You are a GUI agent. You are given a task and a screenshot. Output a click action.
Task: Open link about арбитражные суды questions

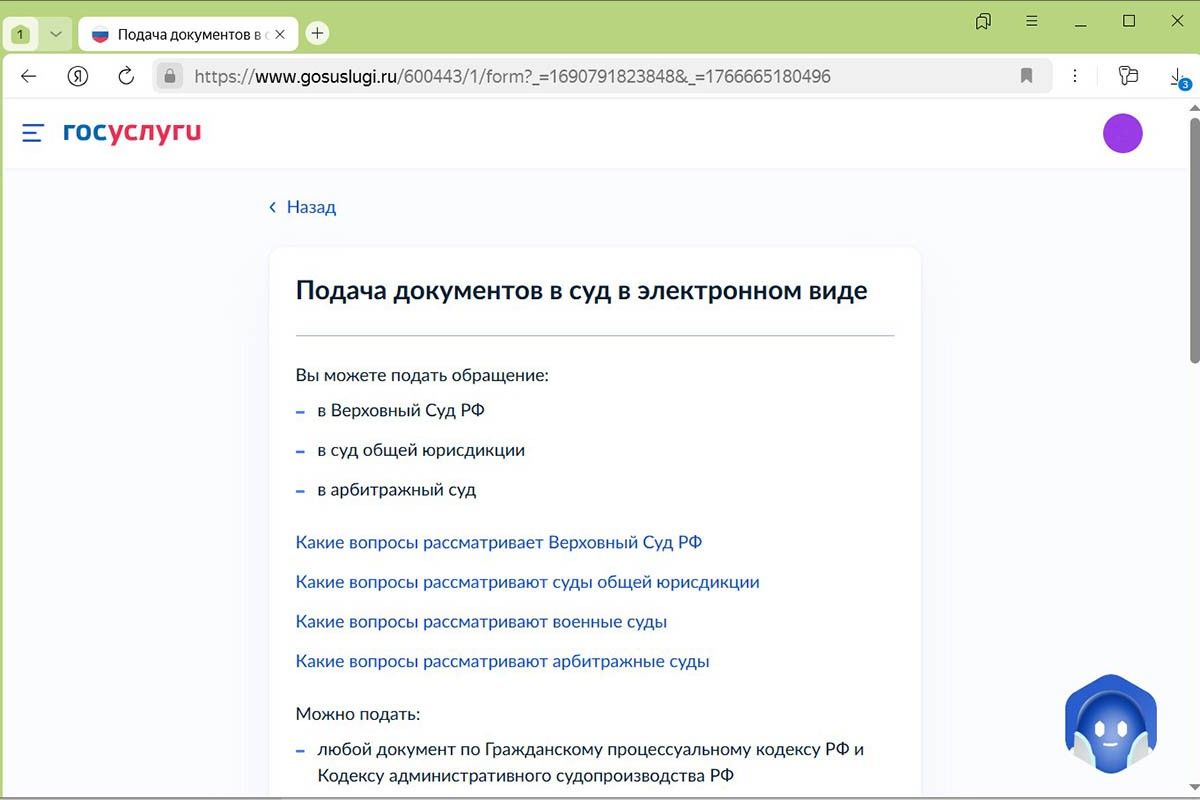501,661
